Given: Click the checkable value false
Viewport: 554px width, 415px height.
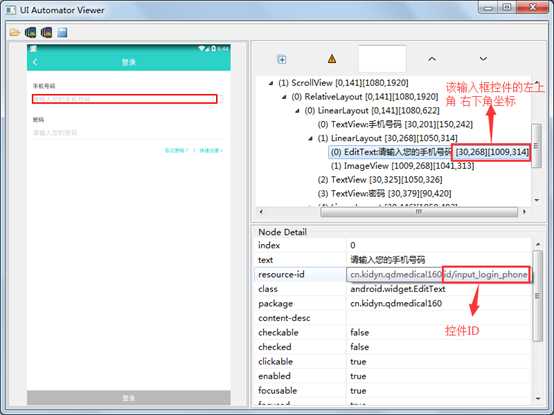Looking at the screenshot, I should (x=359, y=333).
